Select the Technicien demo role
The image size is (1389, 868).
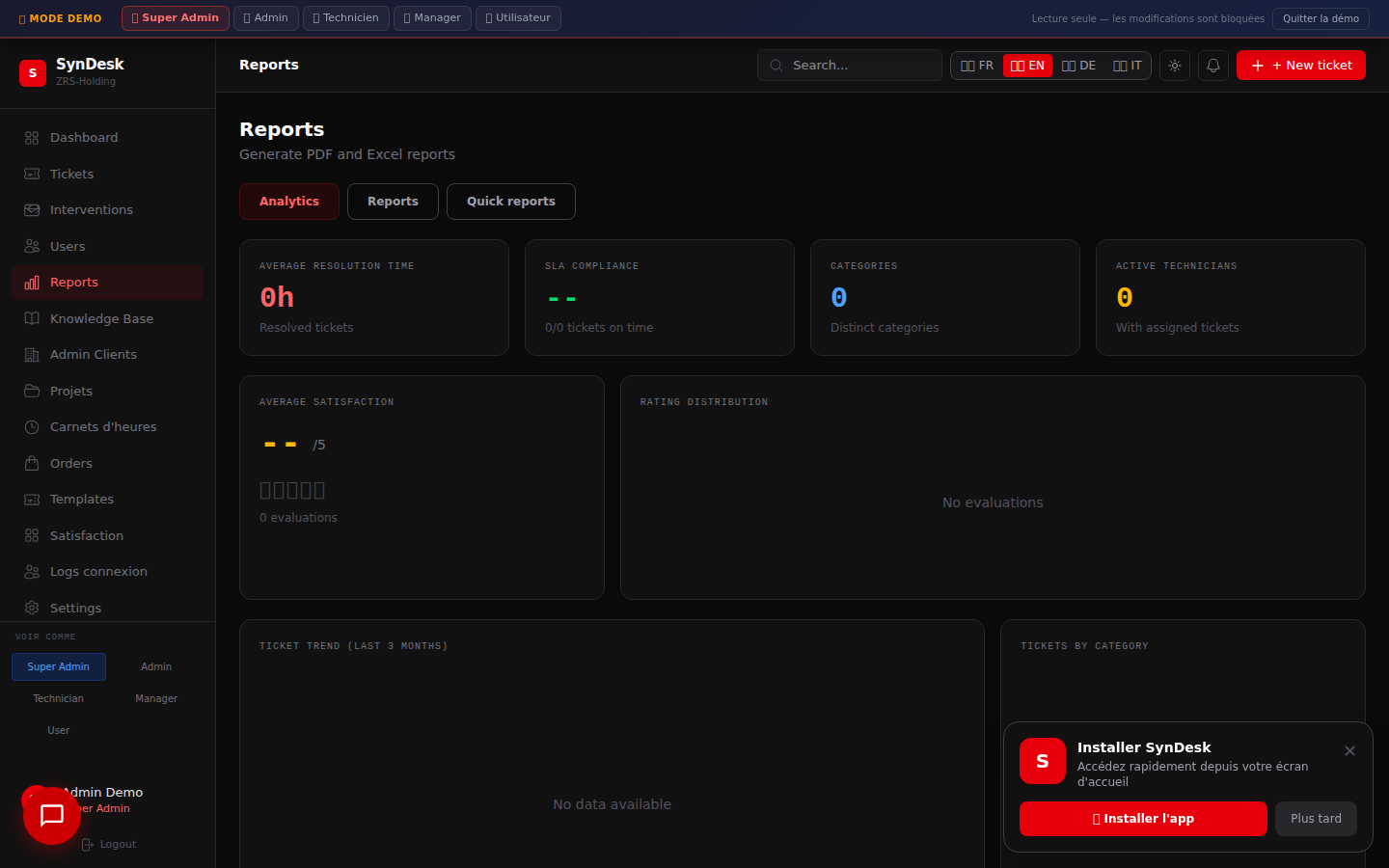(345, 18)
